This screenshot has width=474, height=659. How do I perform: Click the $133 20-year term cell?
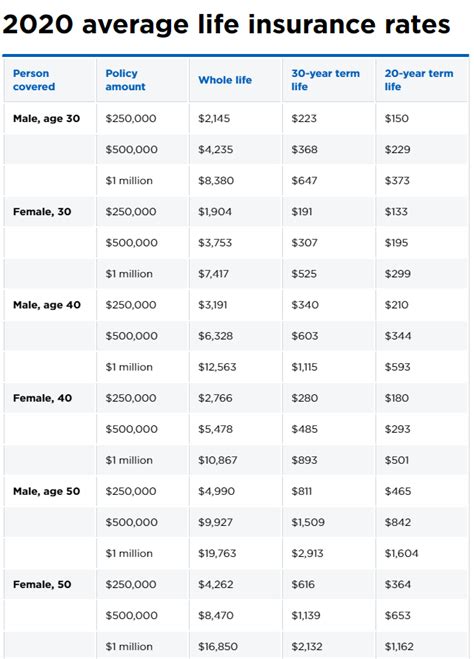click(x=396, y=211)
